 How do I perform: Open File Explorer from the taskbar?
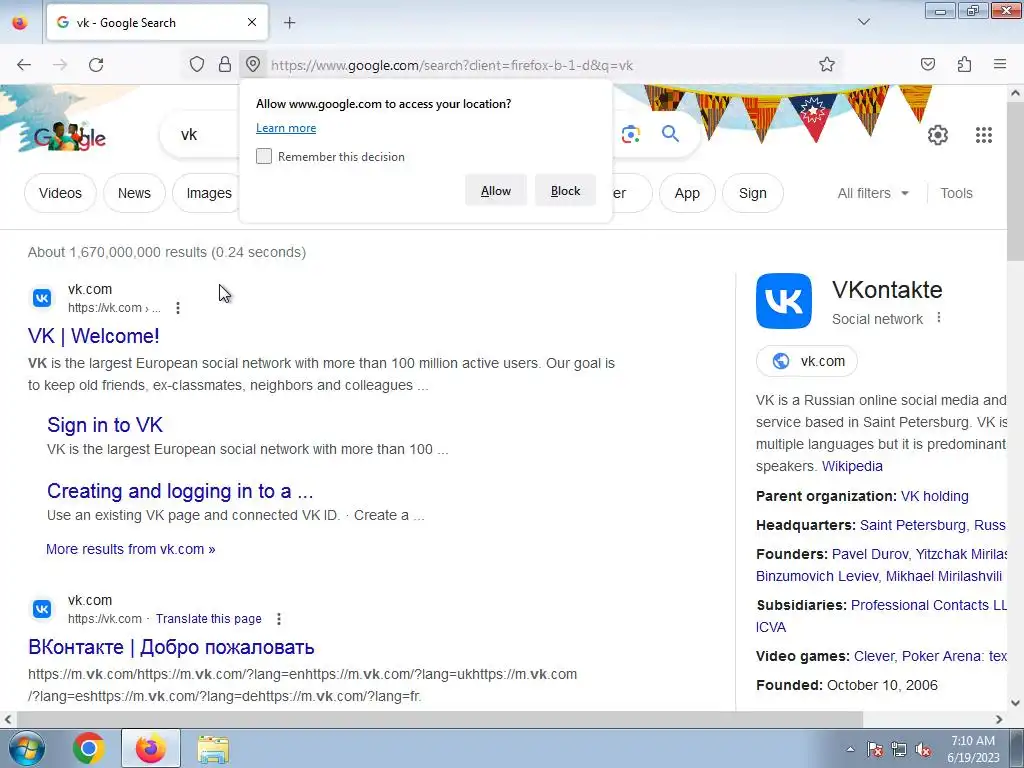[x=213, y=748]
